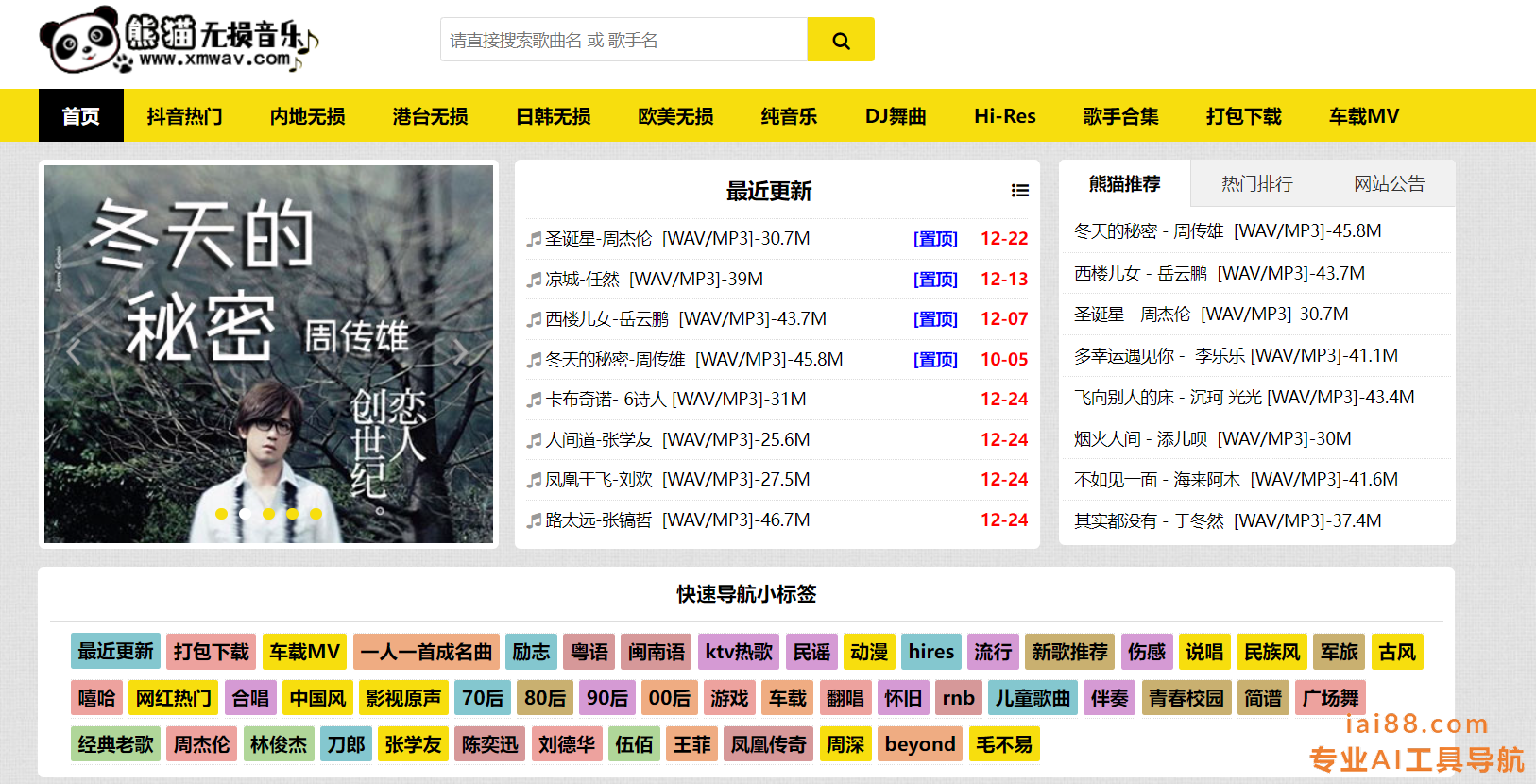Open 歌手合集 in the navigation bar
The image size is (1536, 784).
coord(1121,115)
